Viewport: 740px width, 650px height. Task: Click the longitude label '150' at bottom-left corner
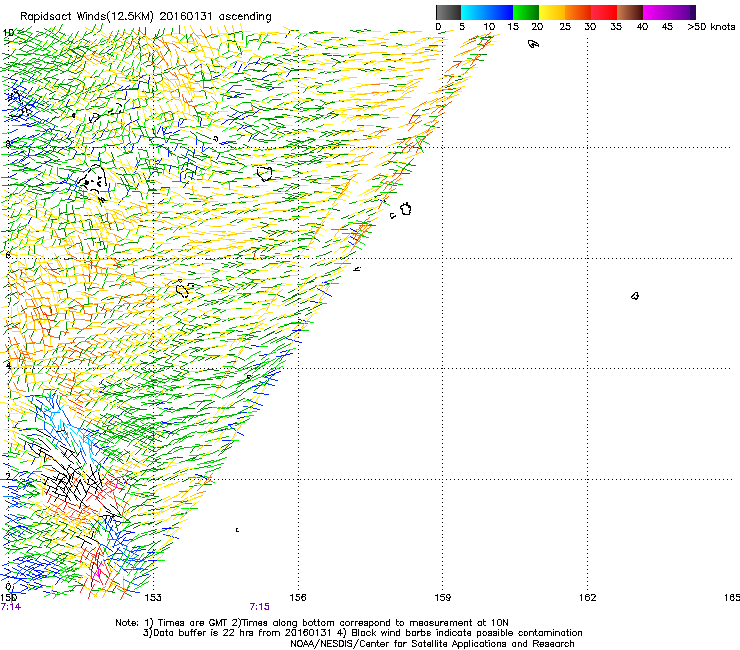tap(8, 598)
